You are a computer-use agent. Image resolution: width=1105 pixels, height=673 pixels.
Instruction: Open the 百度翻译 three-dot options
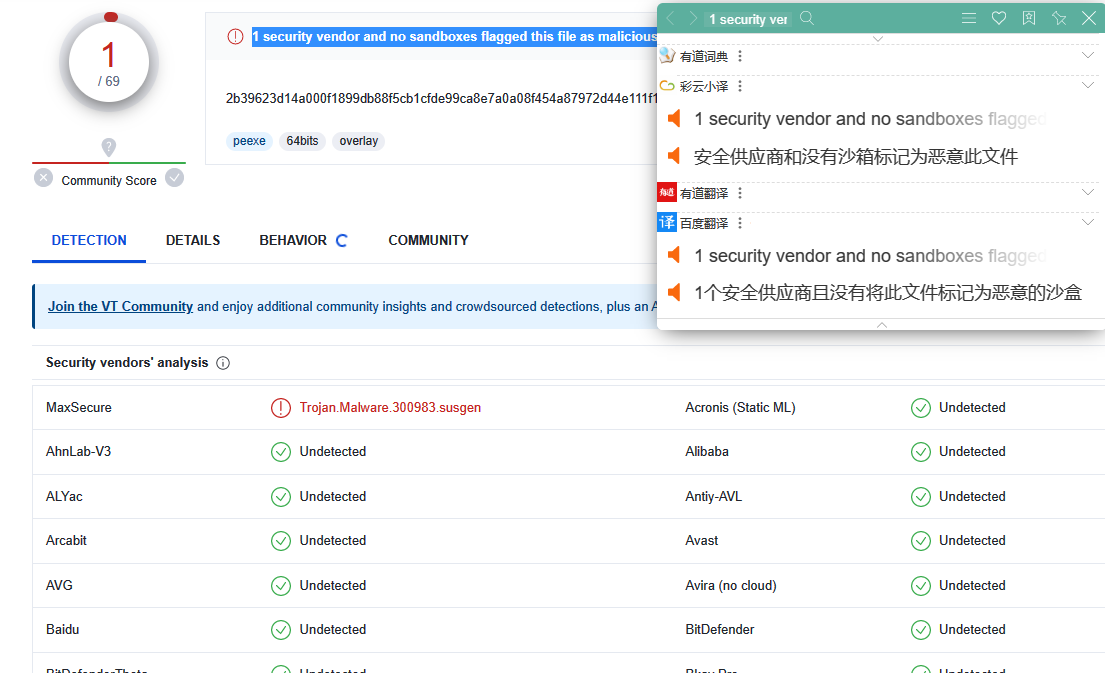[740, 223]
